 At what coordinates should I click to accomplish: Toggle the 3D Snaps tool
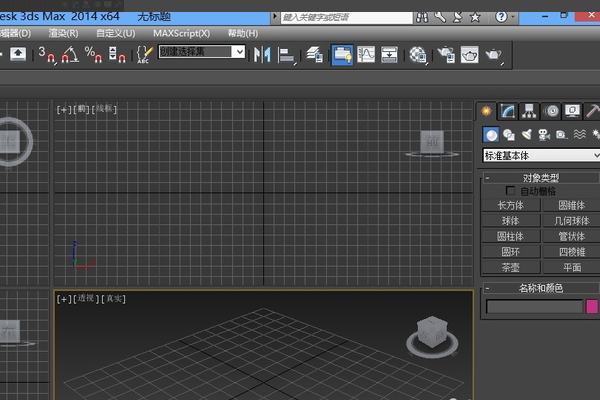pos(46,55)
